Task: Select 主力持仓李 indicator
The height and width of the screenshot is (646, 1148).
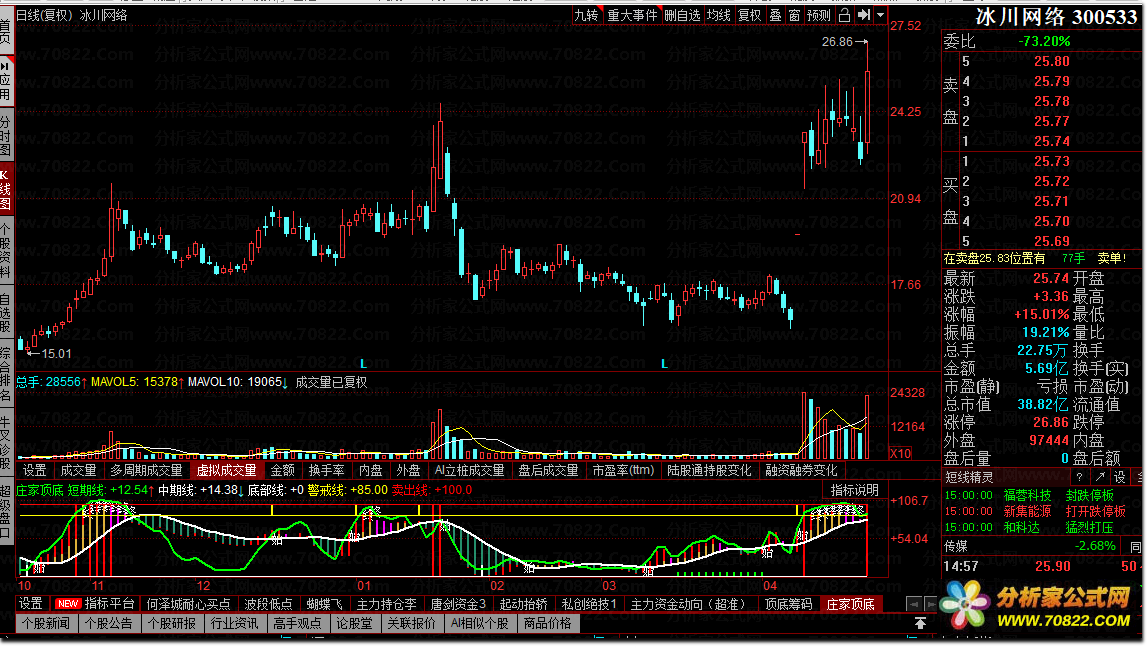Action: coord(387,604)
